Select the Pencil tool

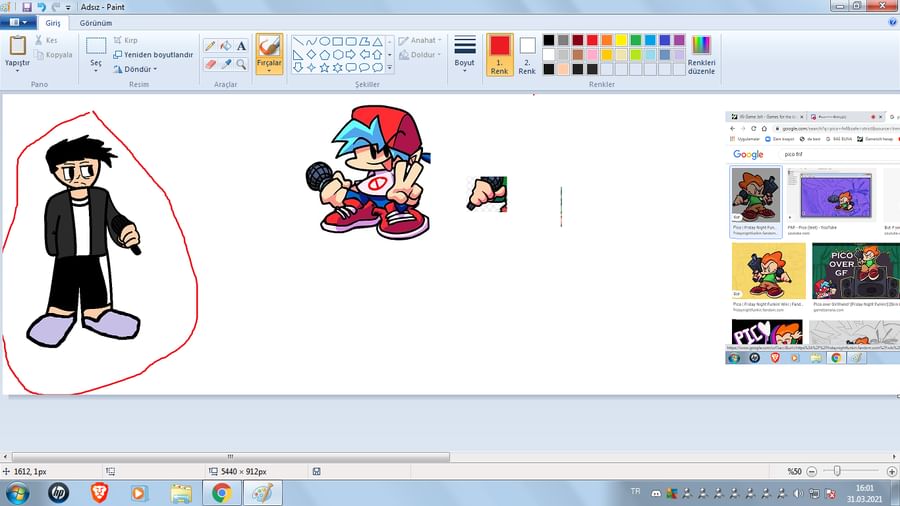click(210, 46)
